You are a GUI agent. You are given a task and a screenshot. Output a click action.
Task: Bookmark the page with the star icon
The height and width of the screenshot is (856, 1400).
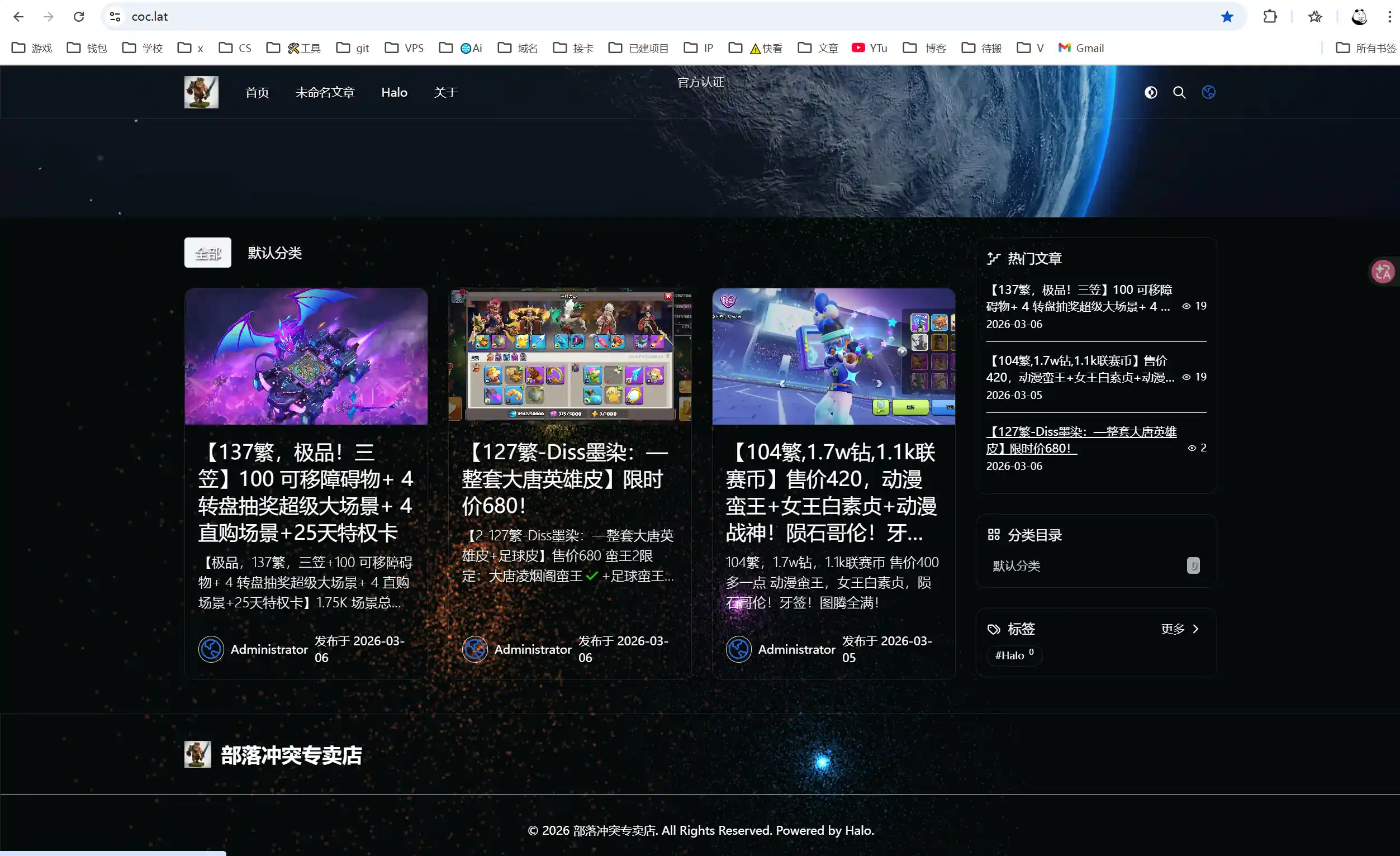(1228, 16)
